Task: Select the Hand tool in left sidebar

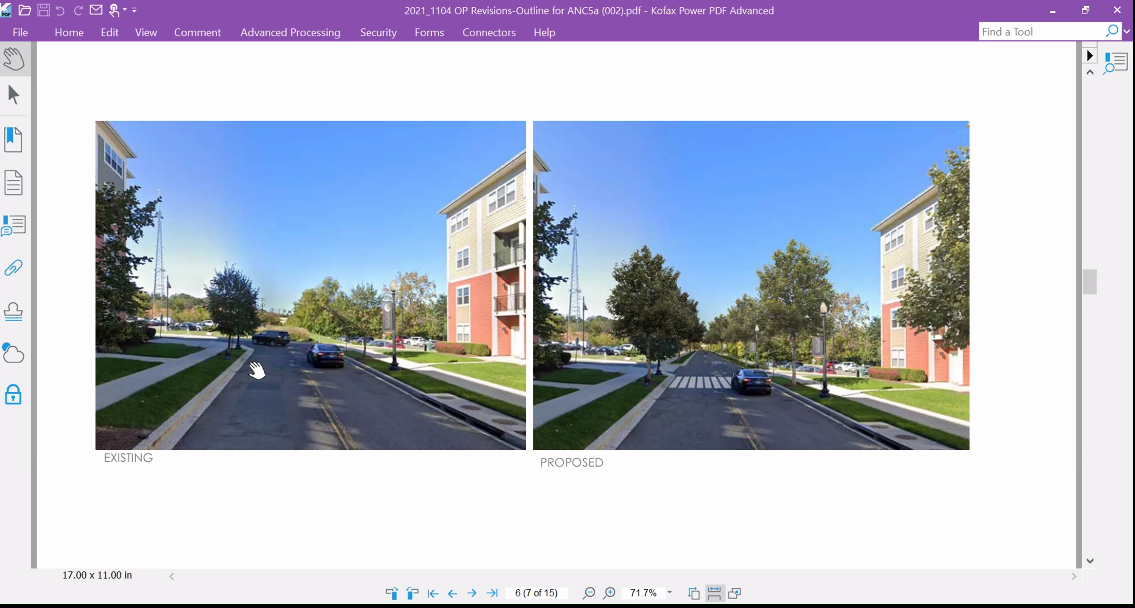Action: tap(14, 59)
